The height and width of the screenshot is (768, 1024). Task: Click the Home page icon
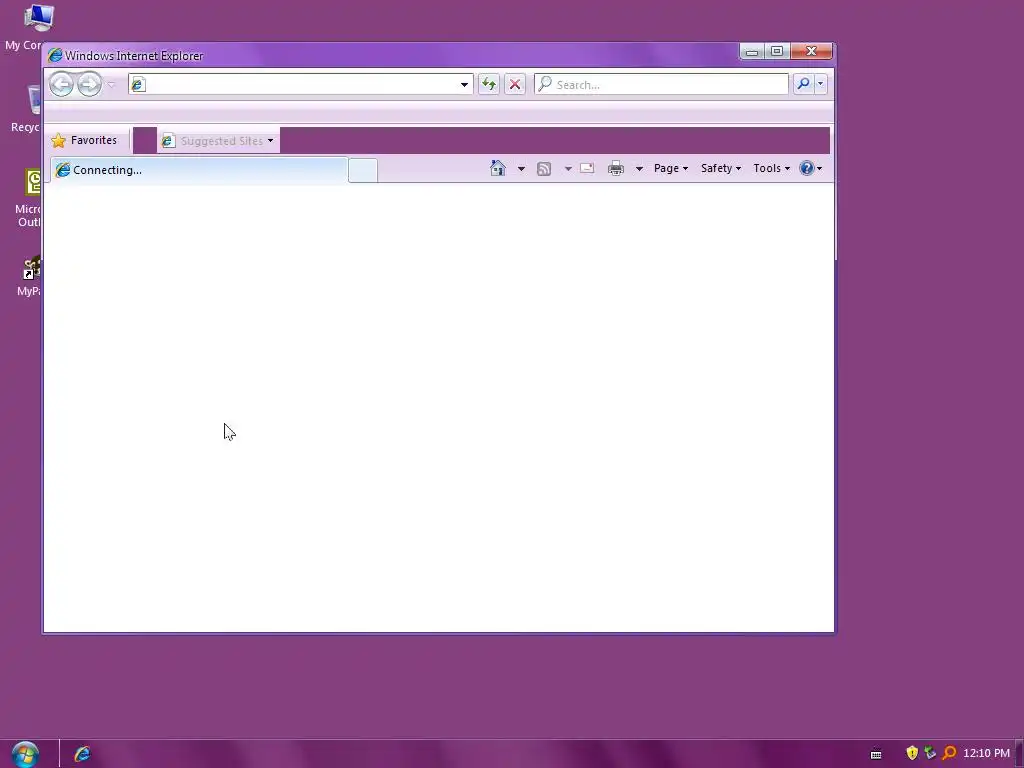click(498, 168)
